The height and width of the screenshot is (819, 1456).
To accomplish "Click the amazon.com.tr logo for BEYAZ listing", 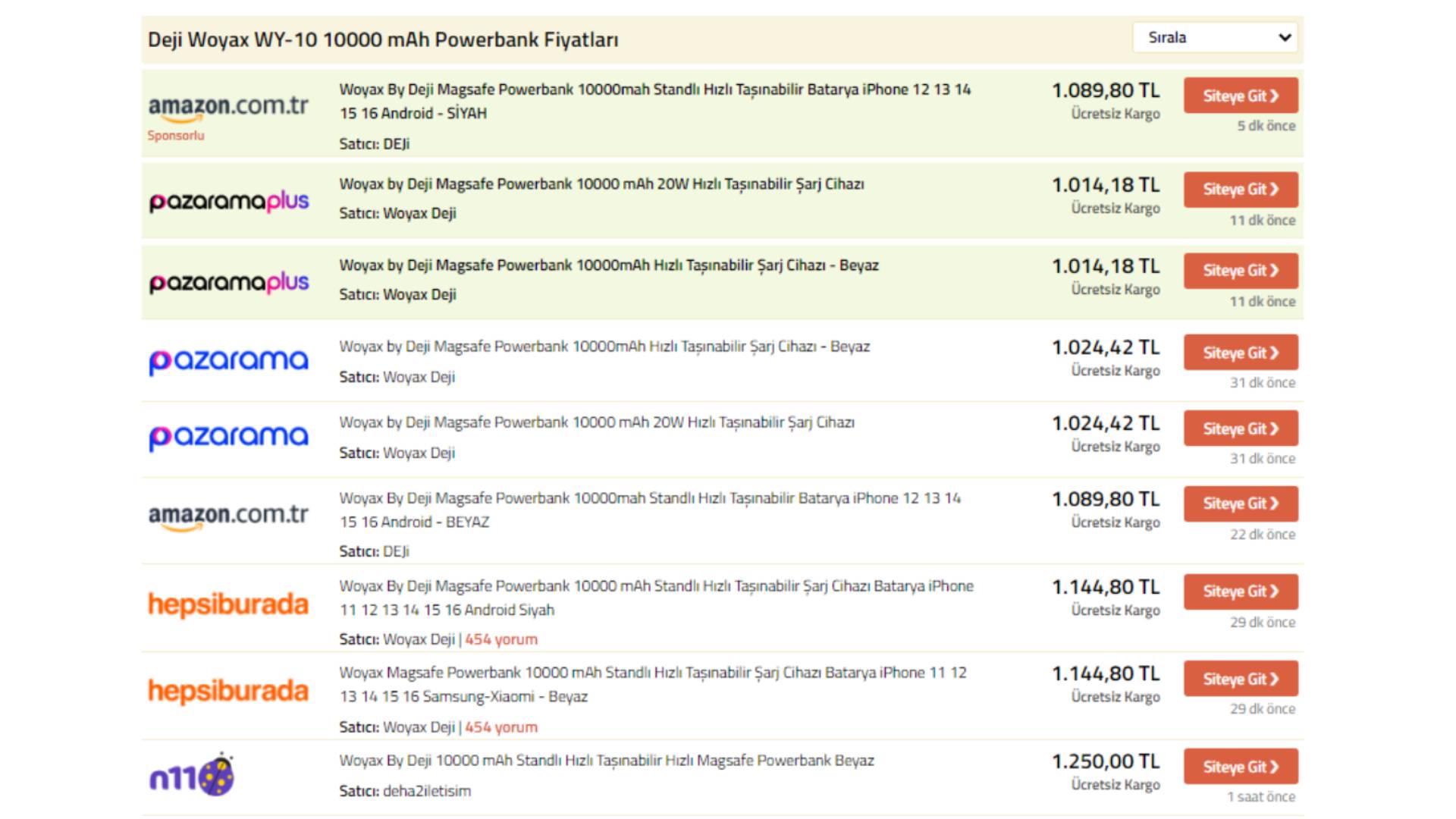I will [x=228, y=517].
